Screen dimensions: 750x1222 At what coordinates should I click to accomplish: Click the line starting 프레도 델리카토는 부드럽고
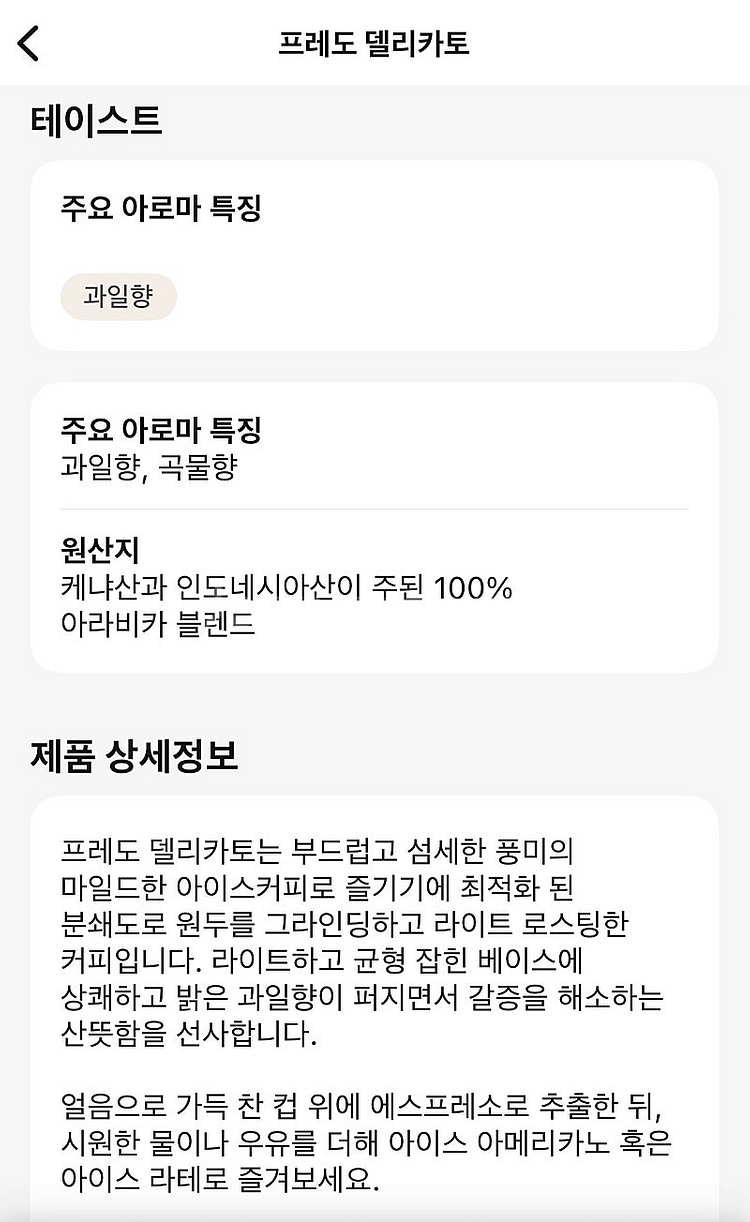(314, 852)
